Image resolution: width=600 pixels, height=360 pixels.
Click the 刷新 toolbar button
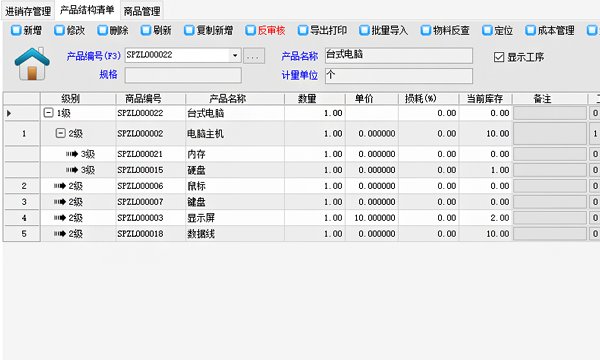coord(156,30)
